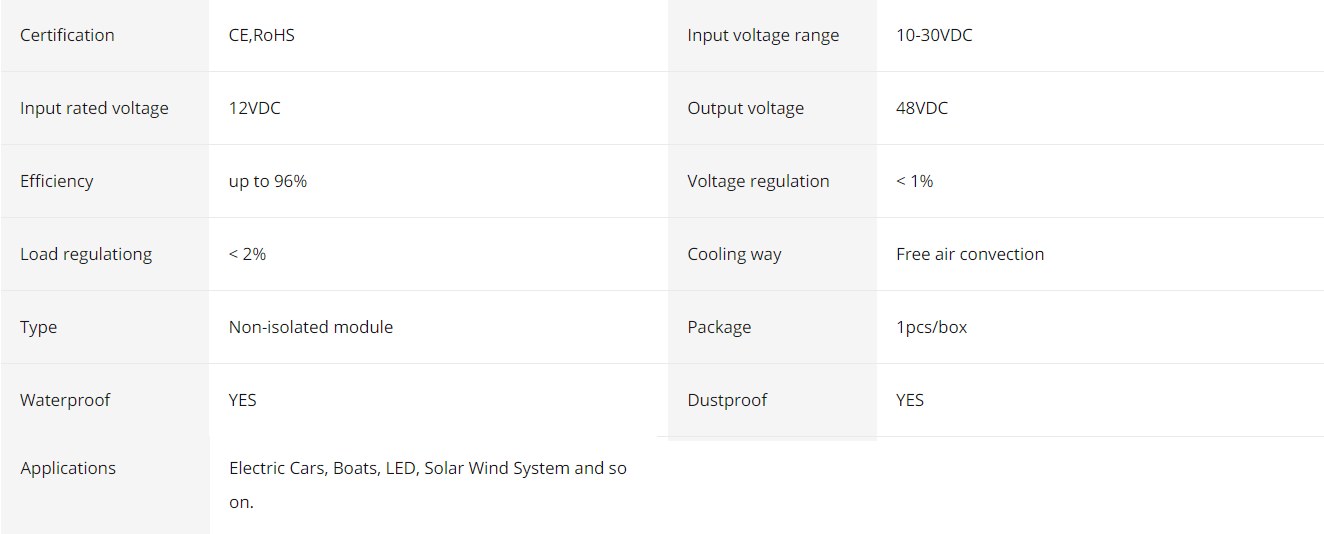Click the YES value beside Dustproof

click(909, 400)
